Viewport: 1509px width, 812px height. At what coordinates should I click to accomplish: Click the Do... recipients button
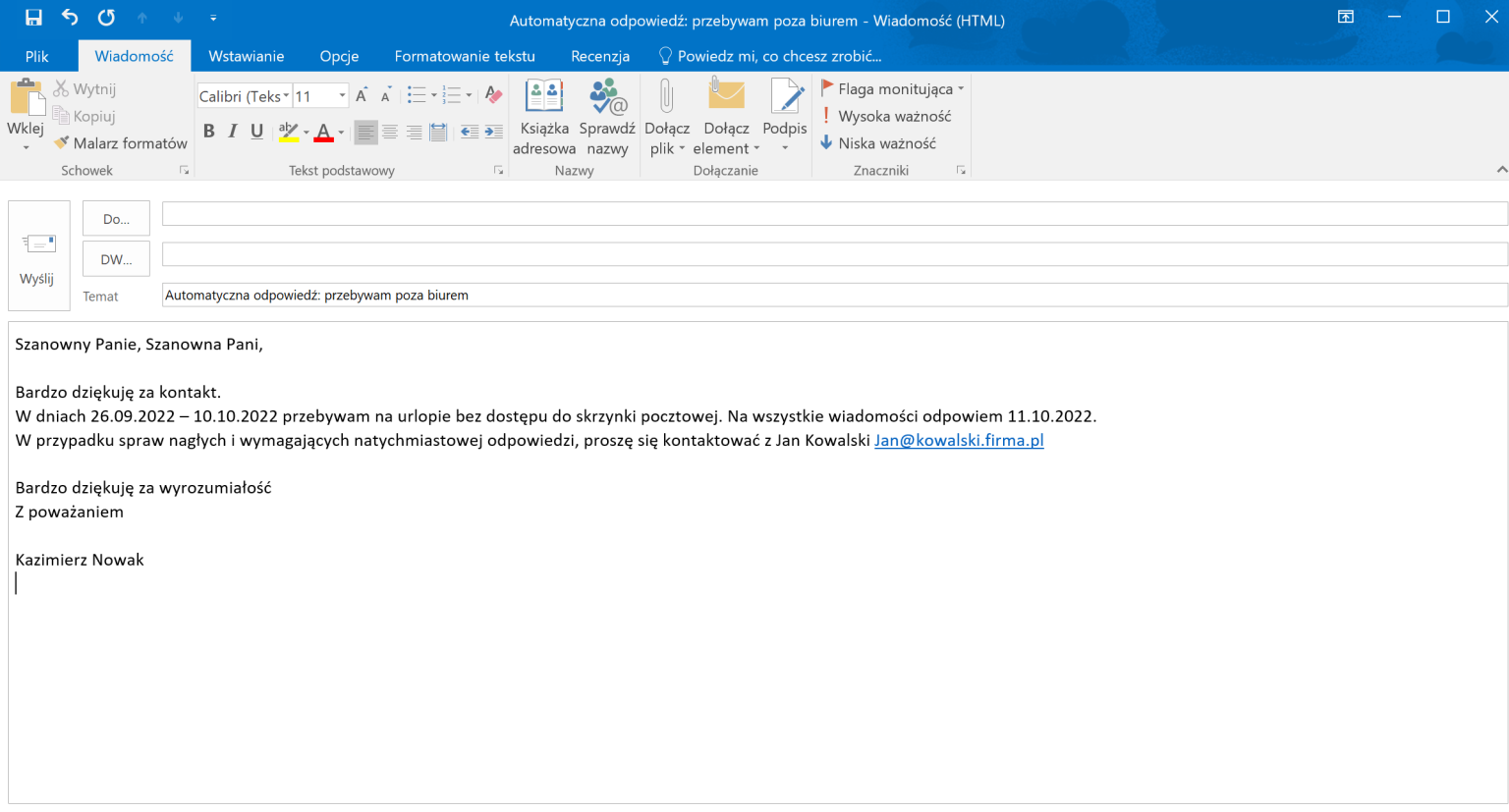(x=116, y=219)
